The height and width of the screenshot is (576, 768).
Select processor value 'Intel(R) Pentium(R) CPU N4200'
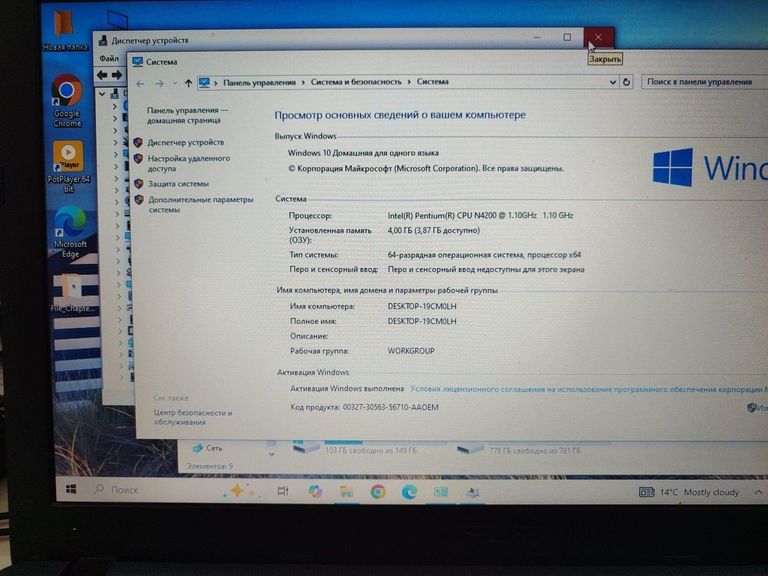pyautogui.click(x=480, y=215)
